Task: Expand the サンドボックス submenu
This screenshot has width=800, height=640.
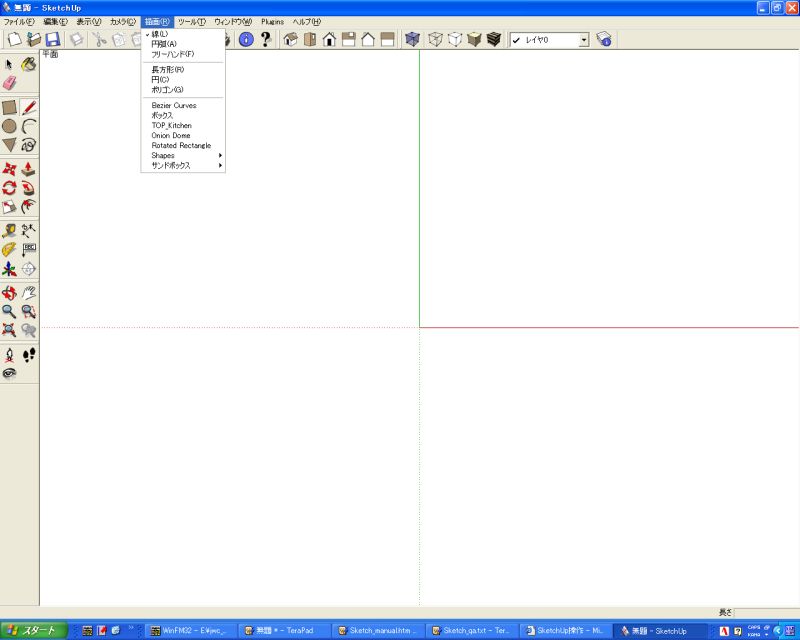Action: click(183, 165)
